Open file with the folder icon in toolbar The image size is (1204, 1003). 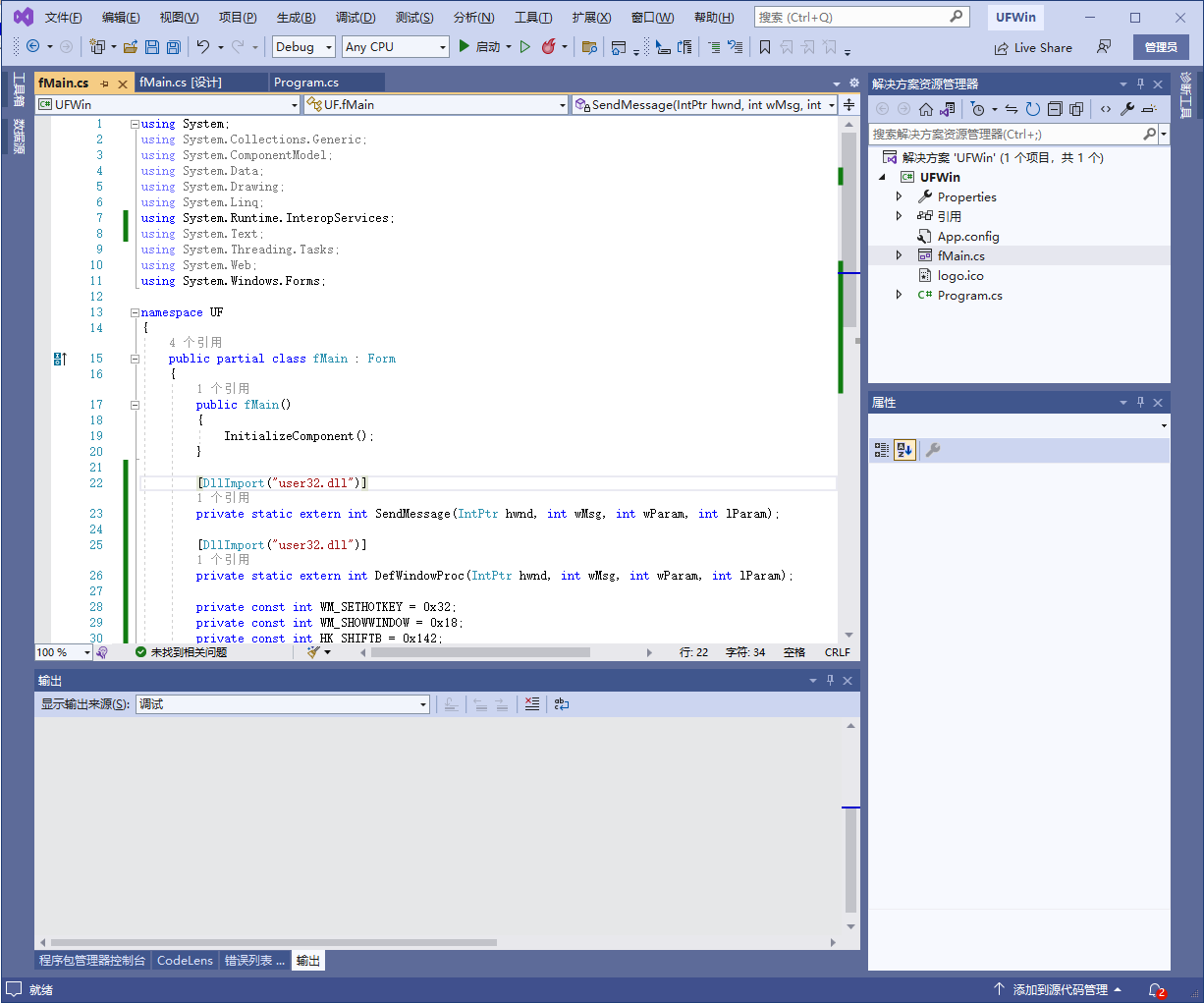(130, 47)
